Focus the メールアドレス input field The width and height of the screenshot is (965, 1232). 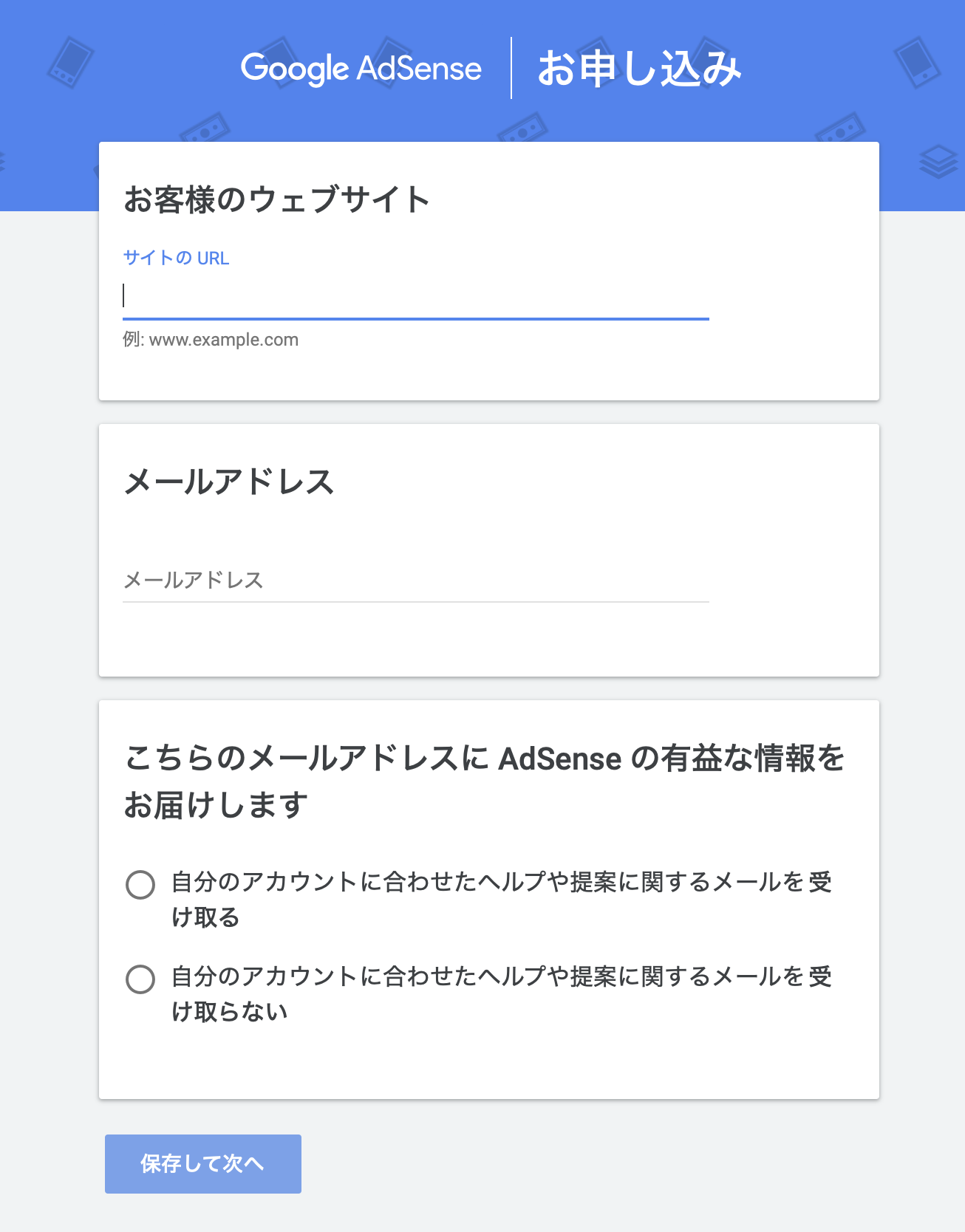[416, 581]
